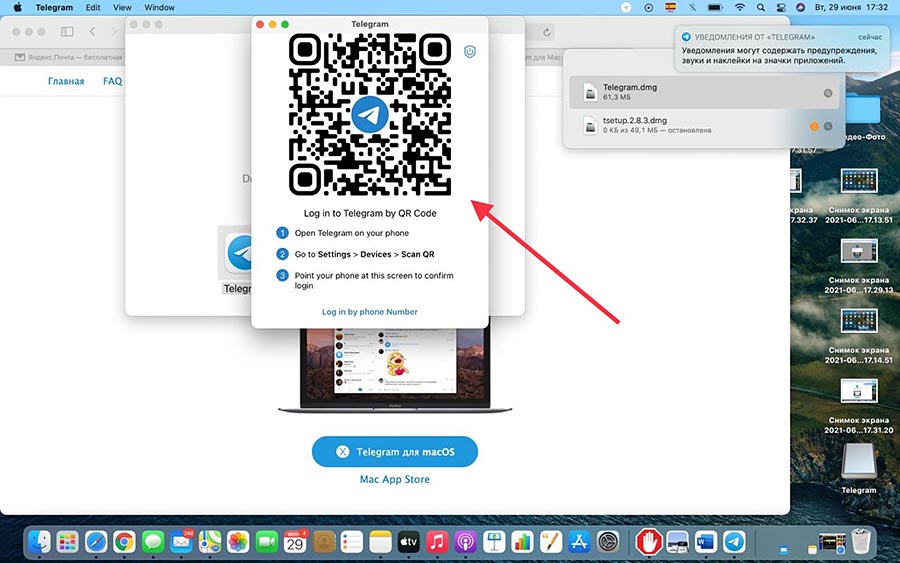This screenshot has height=563, width=900.
Task: Open the Spanish flag input source menu
Action: coord(670,7)
